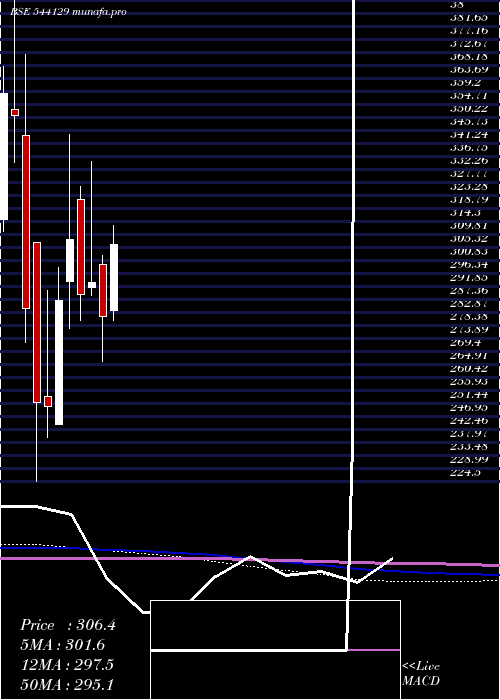
Task: Click the 273.89 price axis label
Action: tap(469, 330)
